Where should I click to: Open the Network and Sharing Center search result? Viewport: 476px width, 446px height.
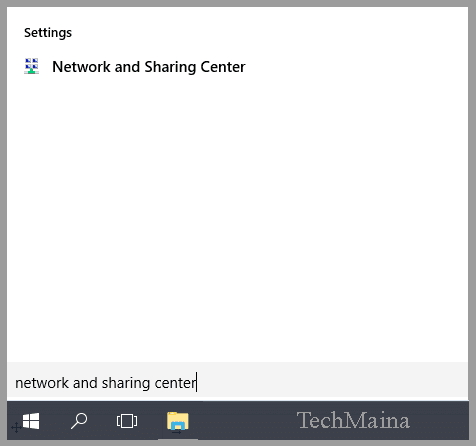[135, 67]
